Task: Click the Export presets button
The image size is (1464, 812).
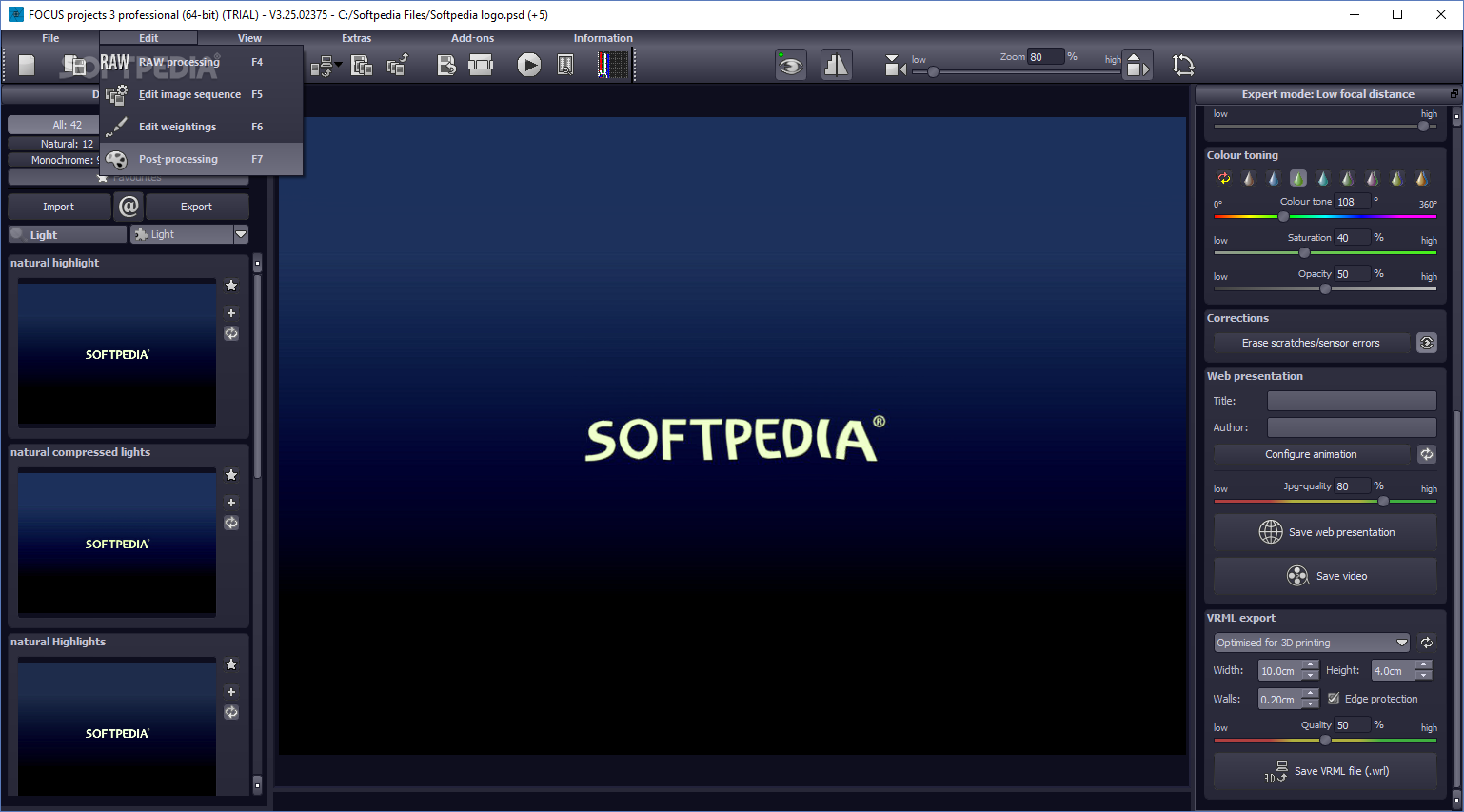Action: pyautogui.click(x=196, y=207)
